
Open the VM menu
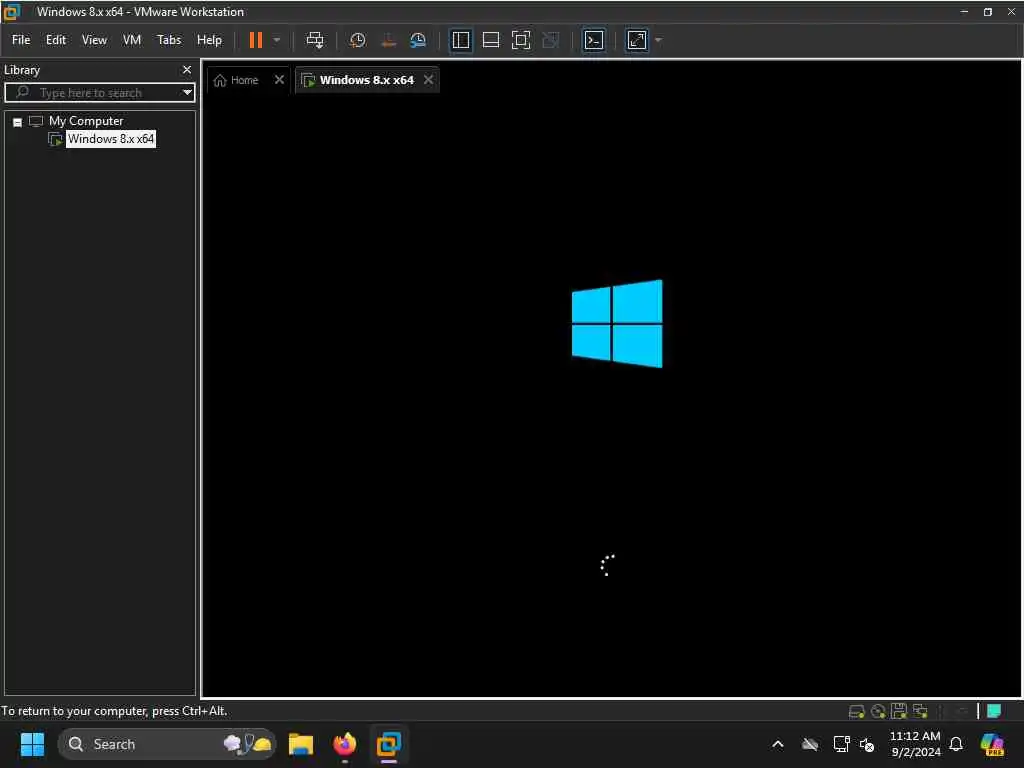(132, 40)
